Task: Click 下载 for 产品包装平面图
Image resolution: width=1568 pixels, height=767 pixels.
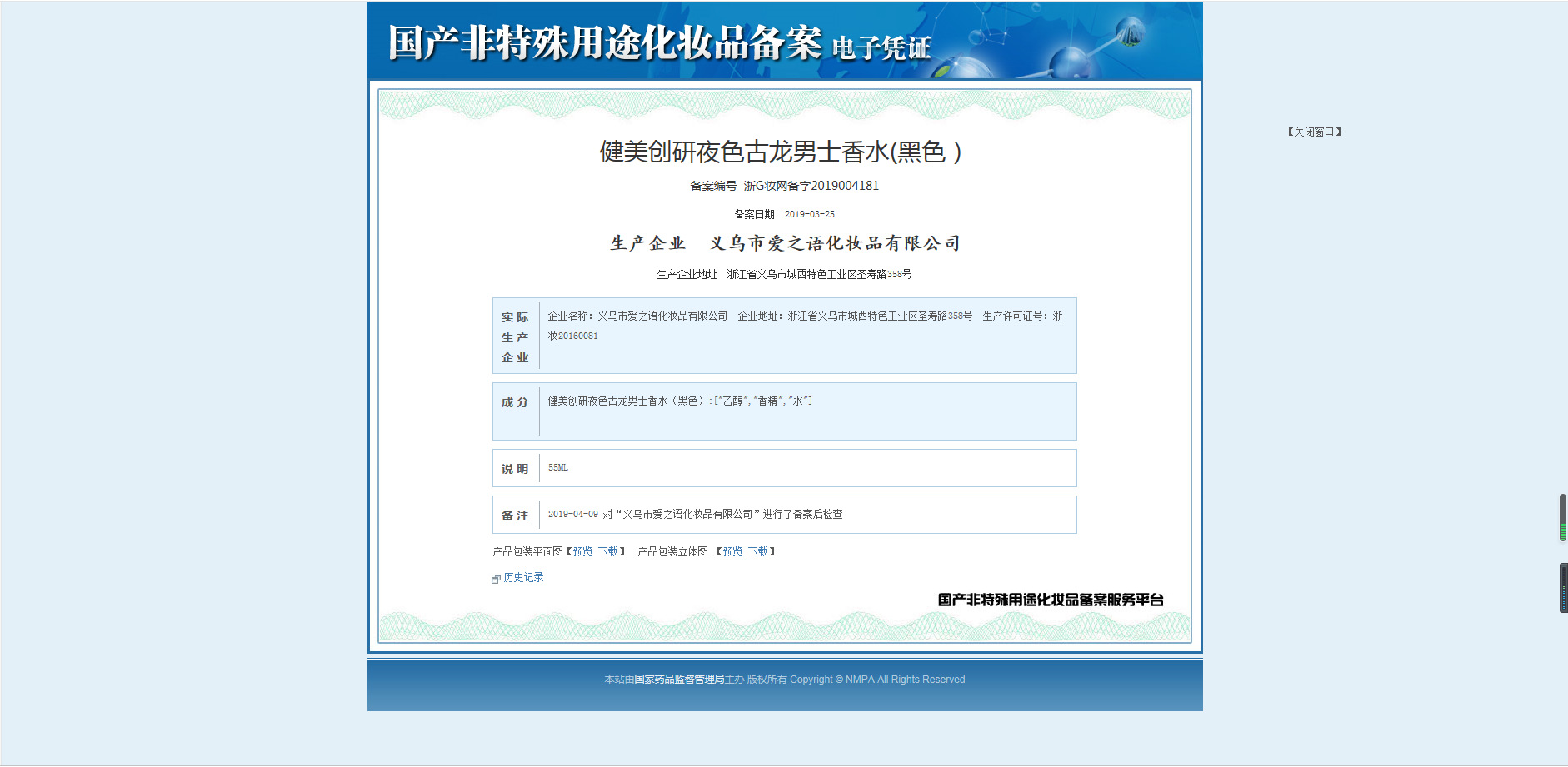Action: coord(608,551)
